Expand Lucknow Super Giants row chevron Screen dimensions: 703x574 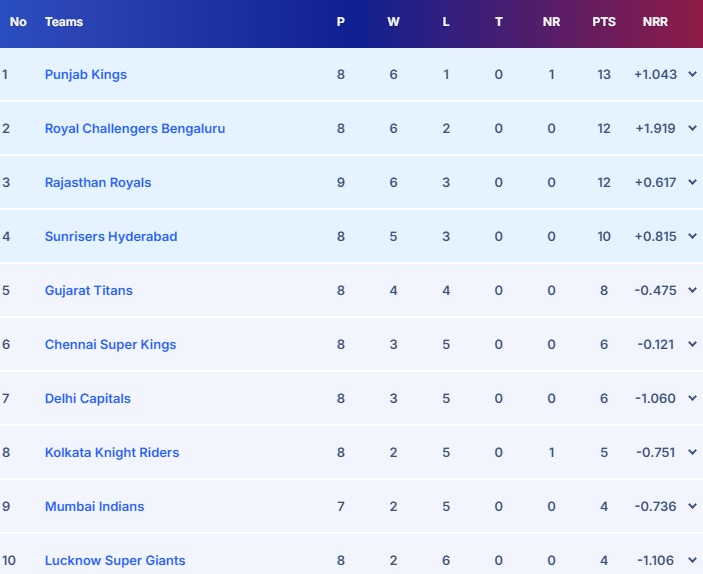click(x=692, y=561)
